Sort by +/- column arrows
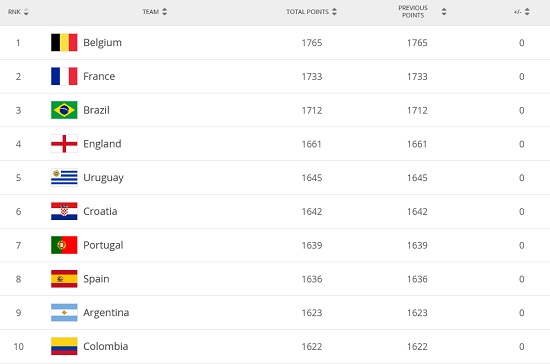The height and width of the screenshot is (364, 550). (527, 12)
